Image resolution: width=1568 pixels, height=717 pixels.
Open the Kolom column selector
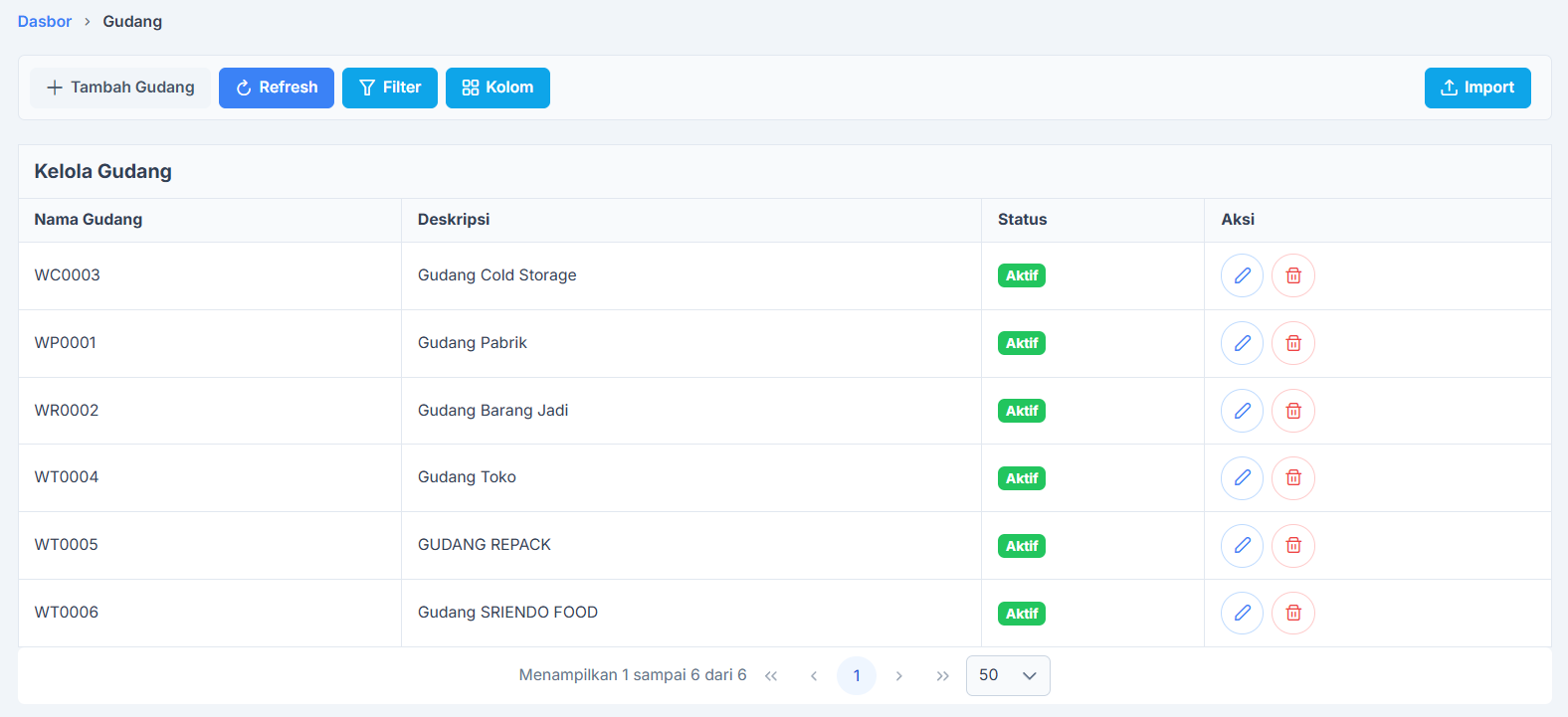click(497, 88)
